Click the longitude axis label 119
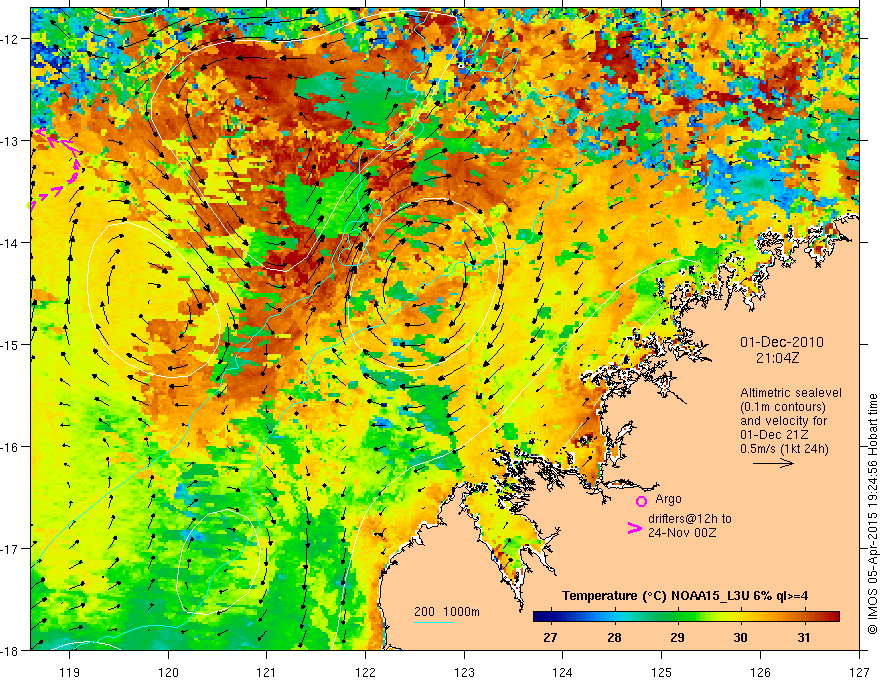 point(70,672)
